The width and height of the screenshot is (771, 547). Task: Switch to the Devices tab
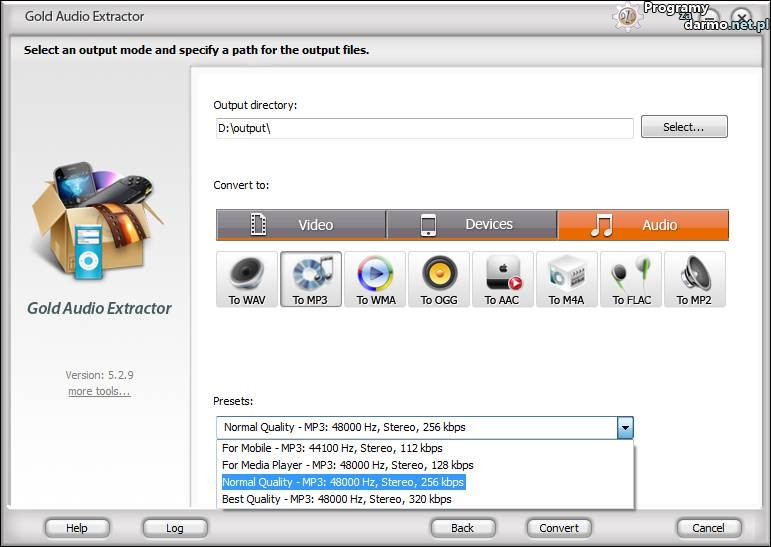pos(472,225)
